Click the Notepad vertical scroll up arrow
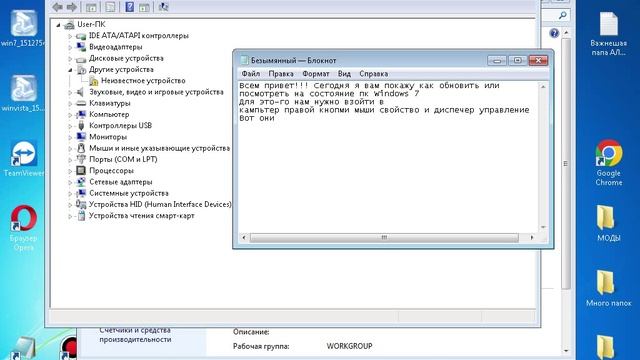Viewport: 640px width, 360px height. point(543,87)
